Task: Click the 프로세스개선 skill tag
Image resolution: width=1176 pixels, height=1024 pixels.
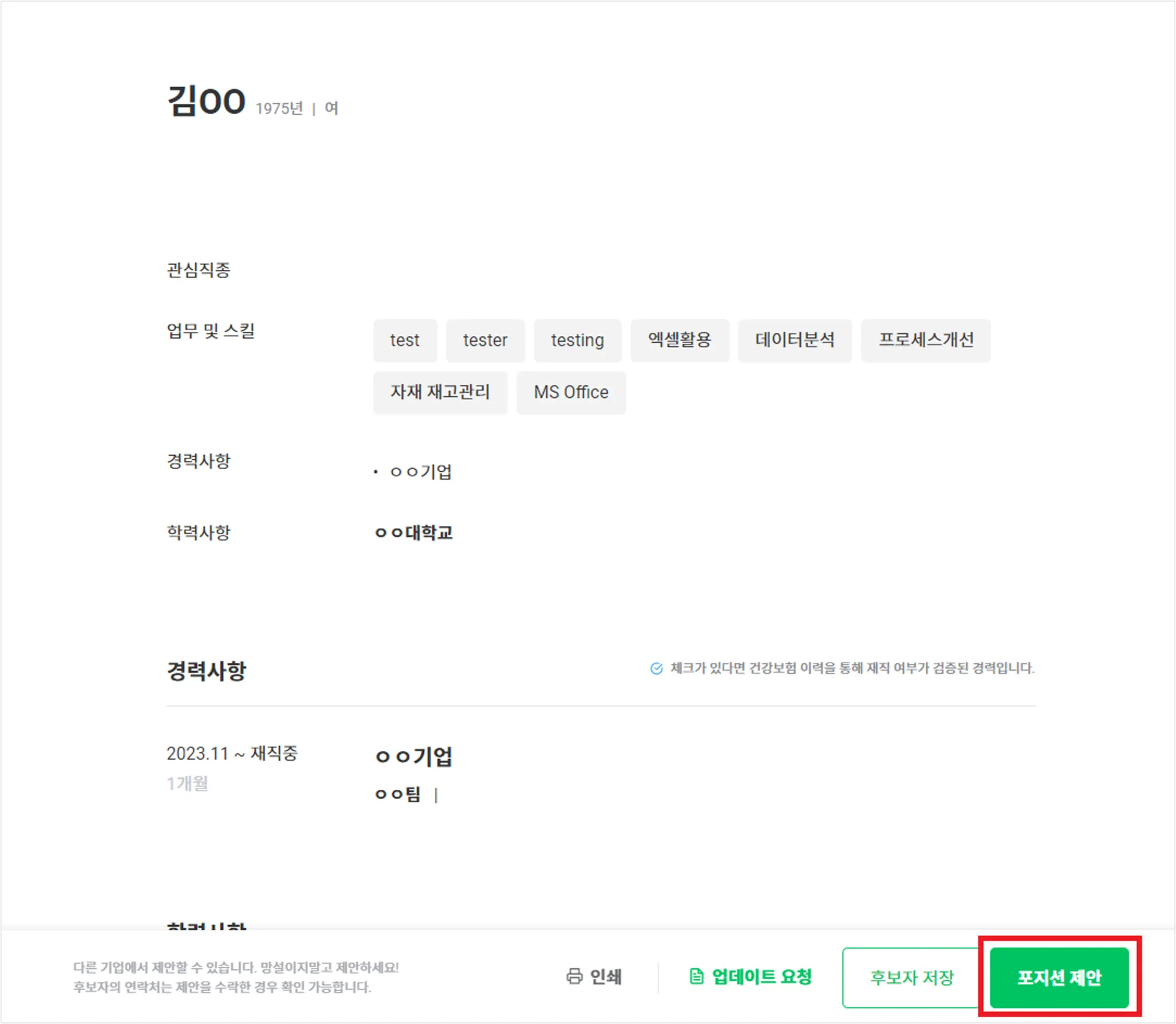Action: 925,340
